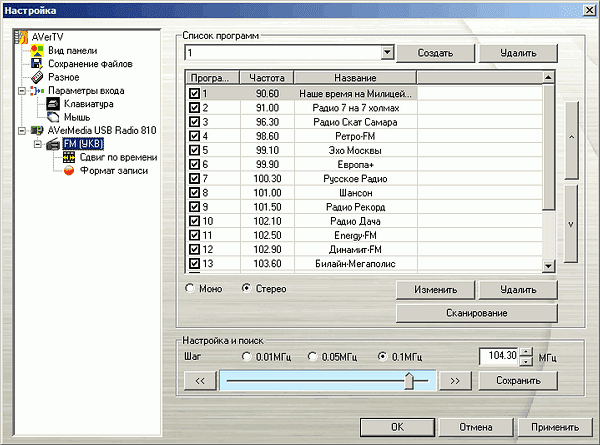This screenshot has height=445, width=600.
Task: Select the Русское Радио station row
Action: [364, 179]
